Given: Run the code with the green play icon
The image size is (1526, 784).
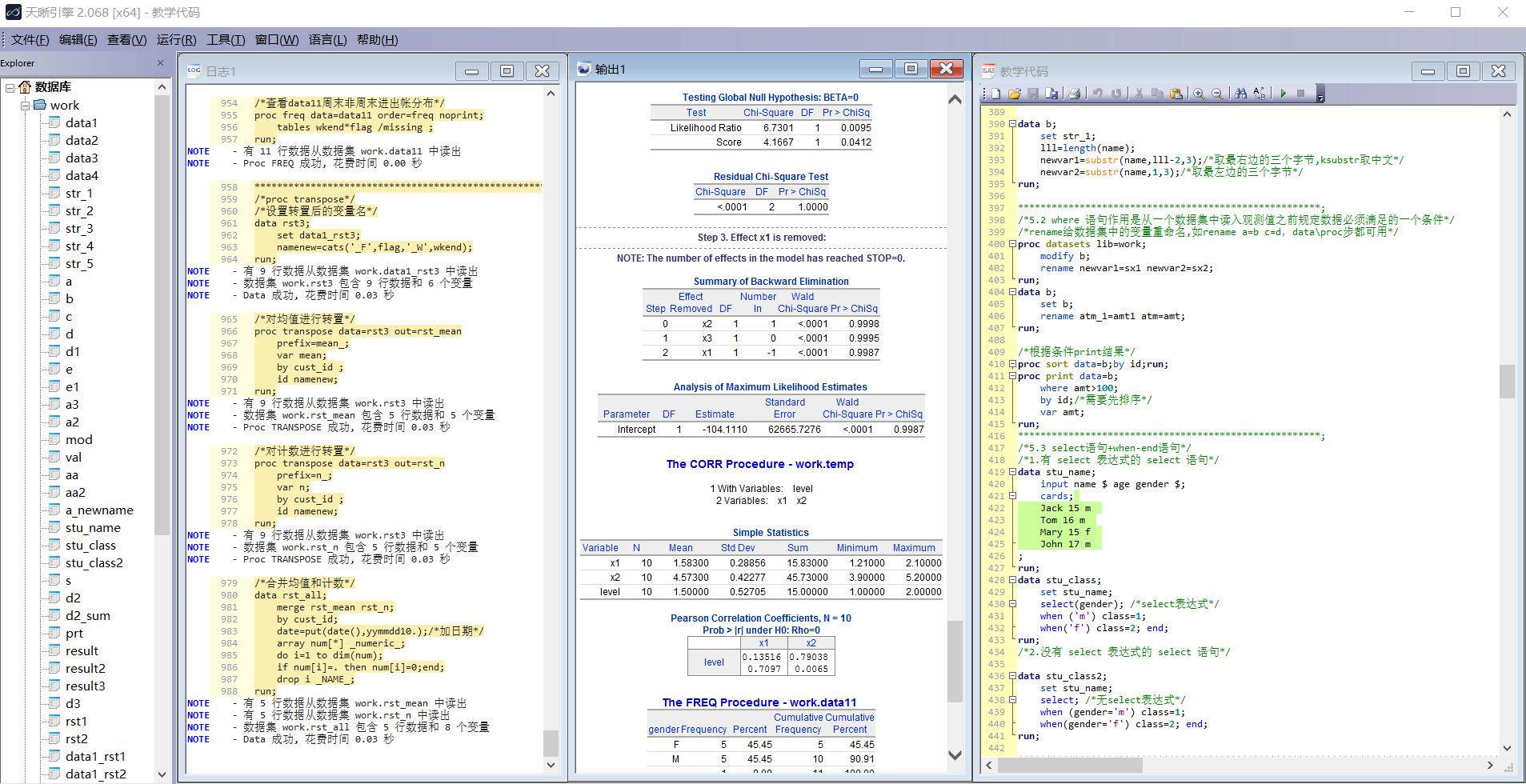Looking at the screenshot, I should click(x=1283, y=94).
